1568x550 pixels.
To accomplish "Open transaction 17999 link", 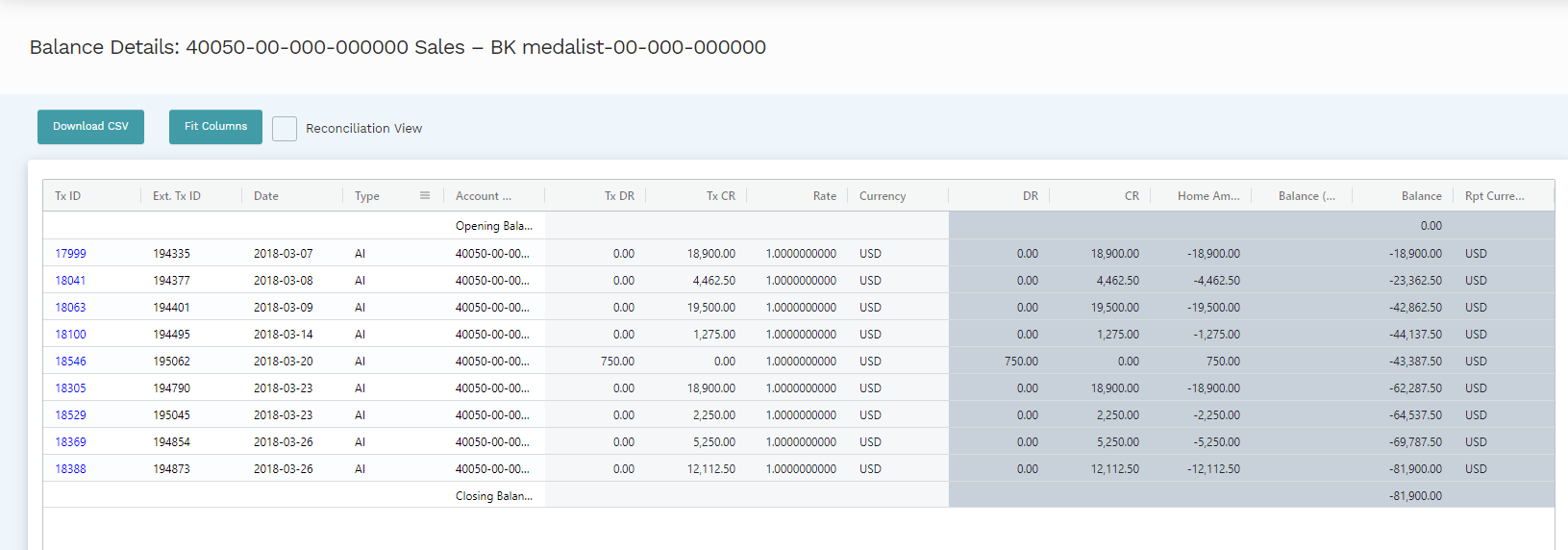I will click(70, 254).
